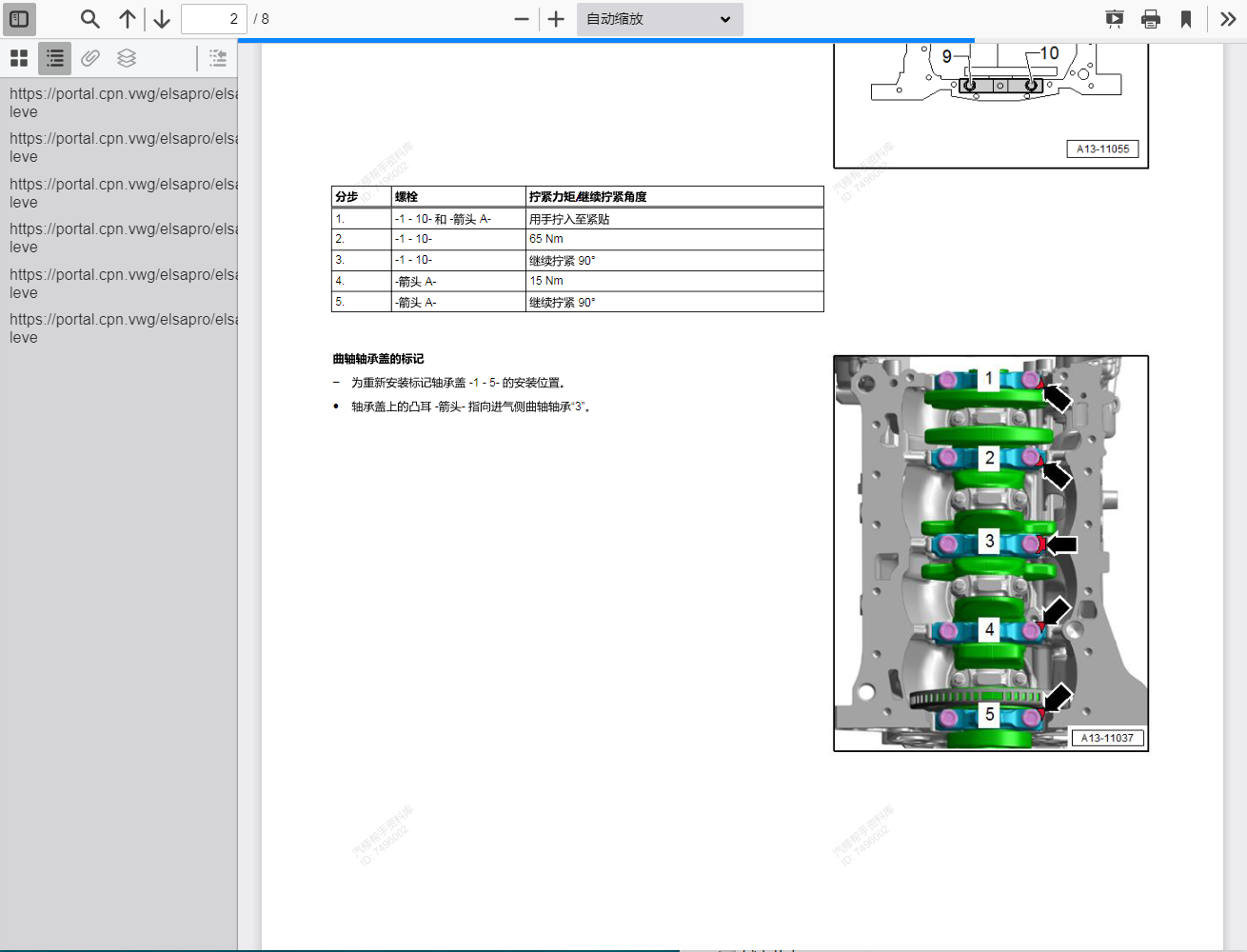
Task: Open the last outline link in sidebar
Action: [123, 328]
